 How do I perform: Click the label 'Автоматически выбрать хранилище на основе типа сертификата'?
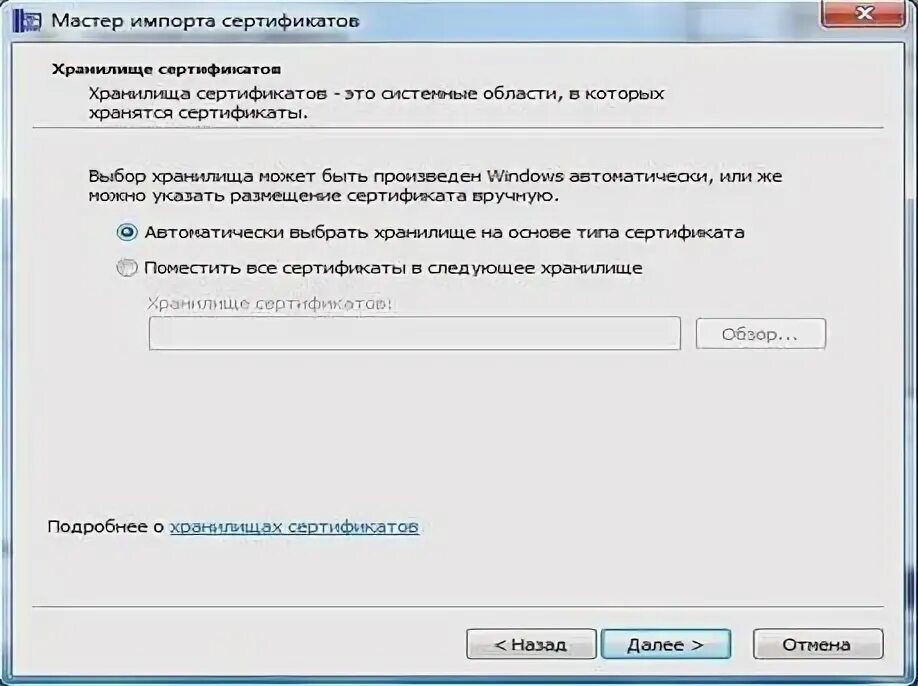[444, 233]
